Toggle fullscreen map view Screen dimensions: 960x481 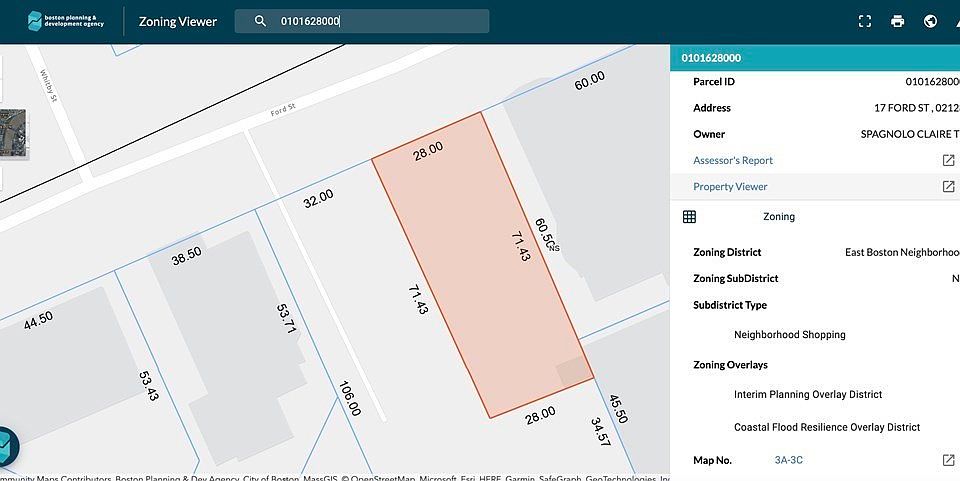click(x=866, y=21)
